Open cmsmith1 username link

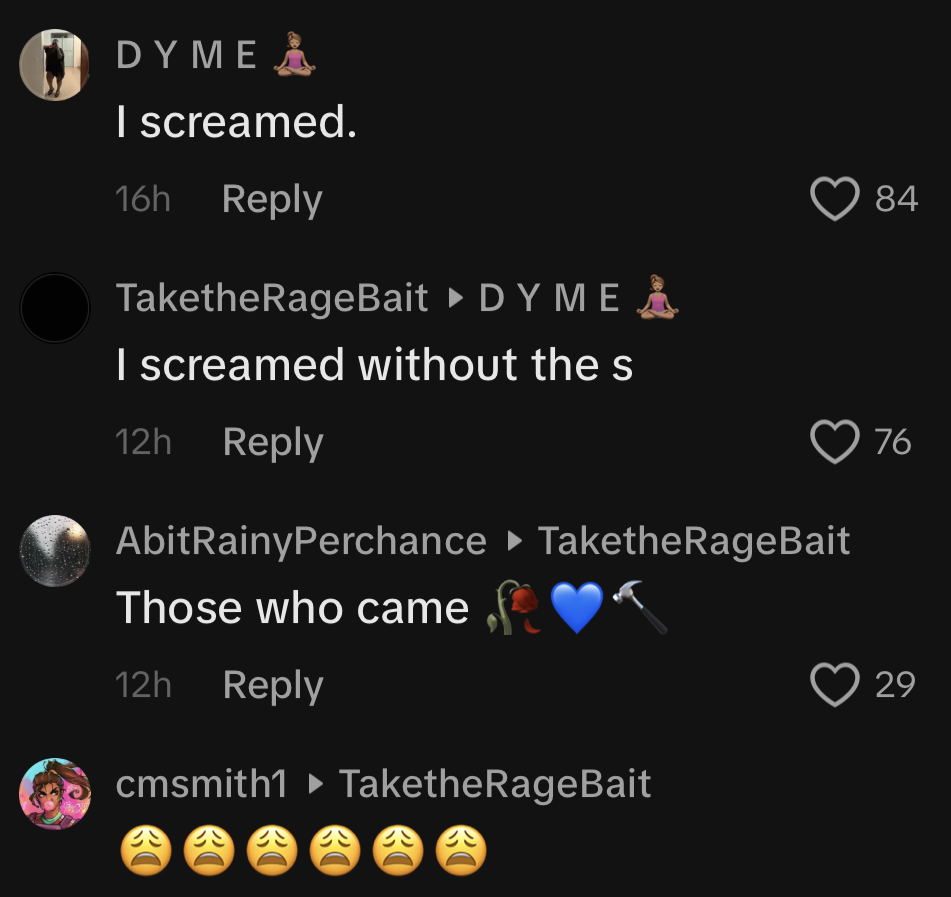201,784
